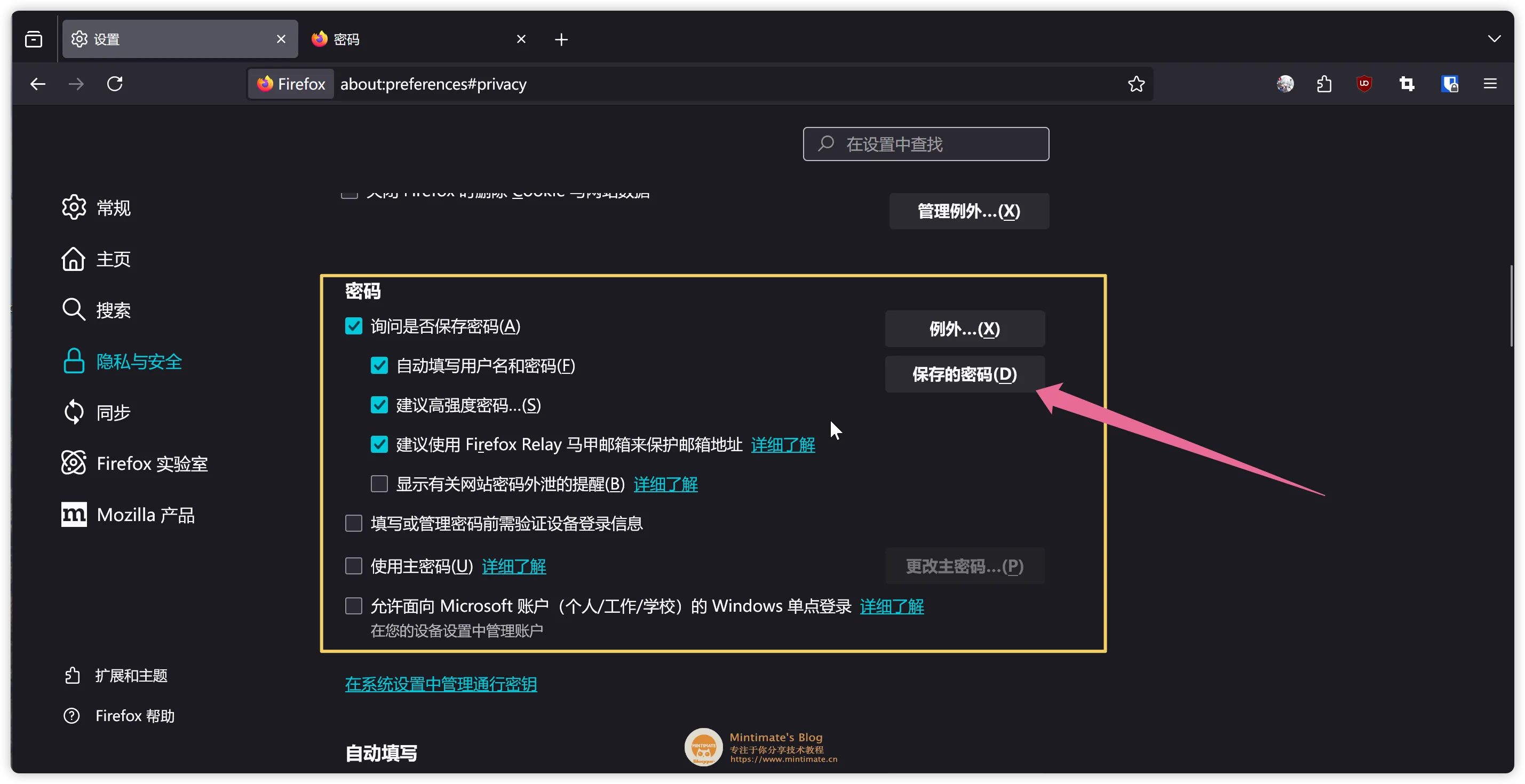Click the uBlock Origin extension icon
This screenshot has width=1525, height=784.
click(x=1364, y=83)
